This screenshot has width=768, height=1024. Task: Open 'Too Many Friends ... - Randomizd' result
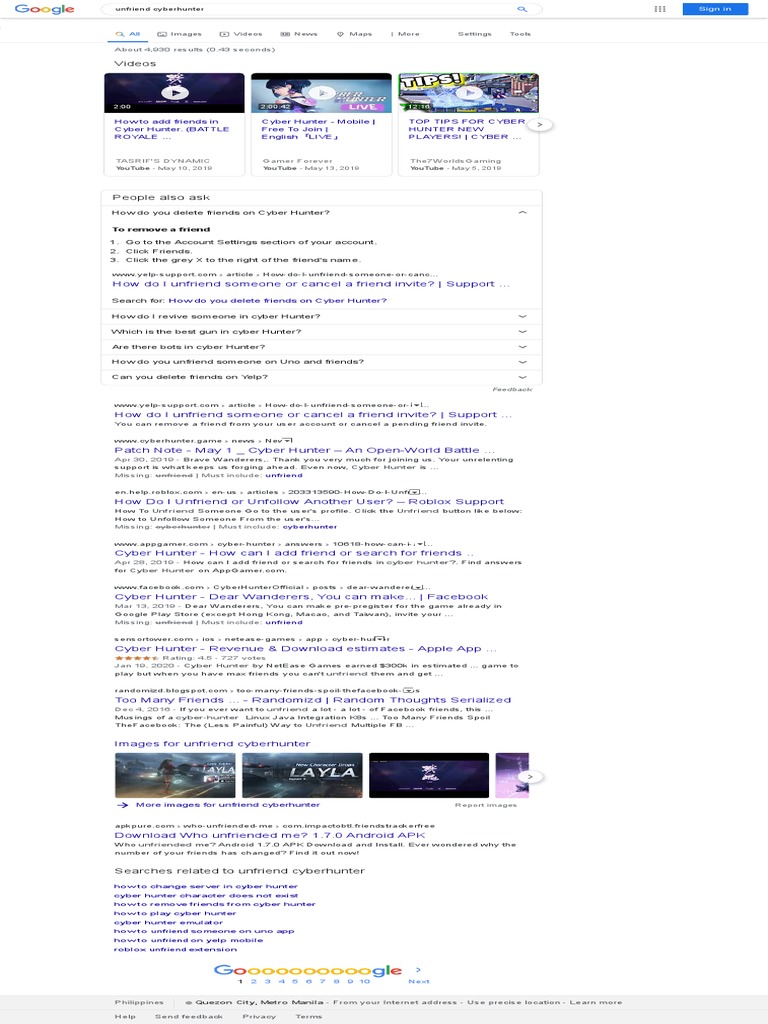pos(313,700)
